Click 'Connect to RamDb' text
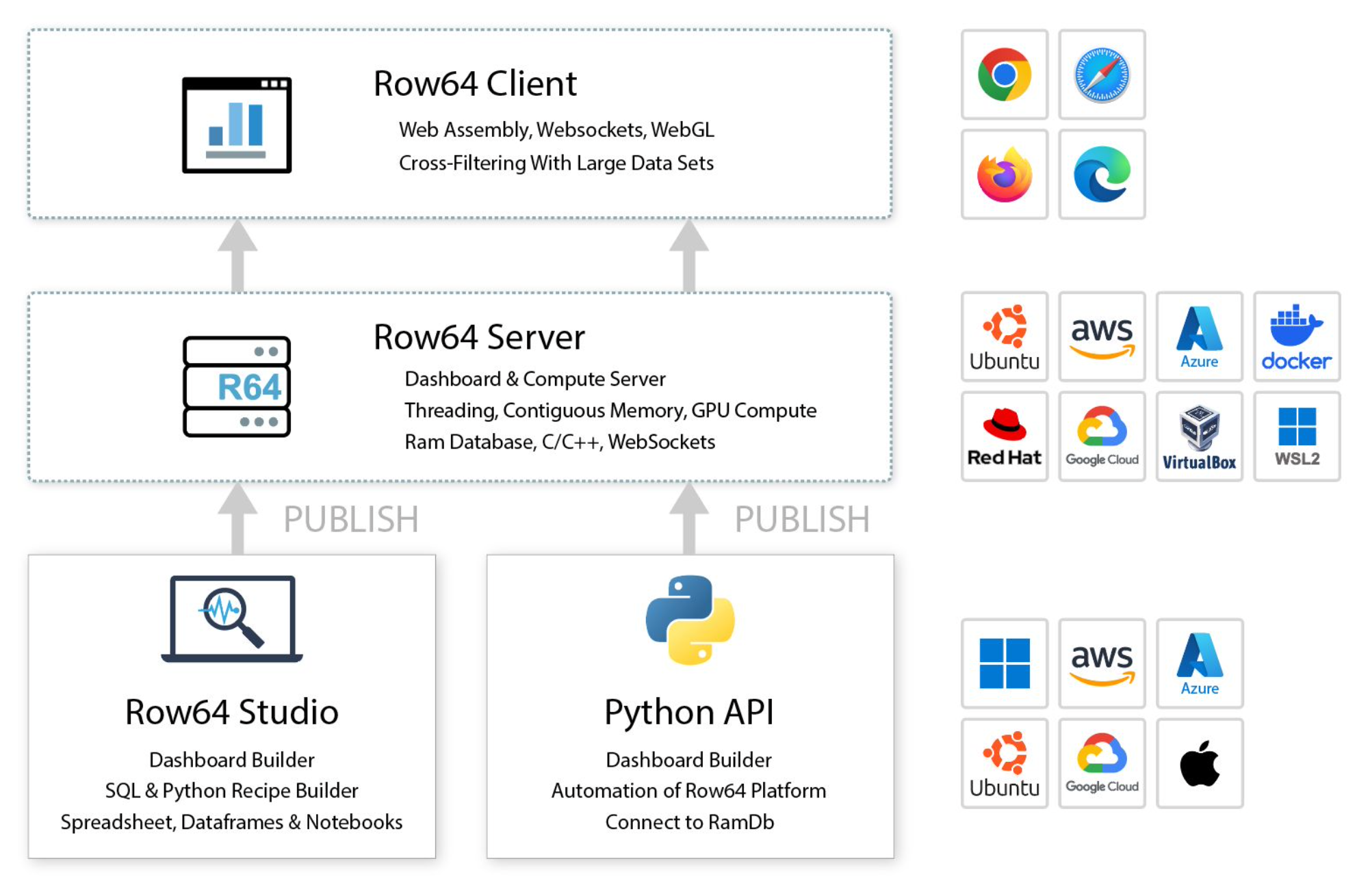Viewport: 1370px width, 896px height. 690,822
